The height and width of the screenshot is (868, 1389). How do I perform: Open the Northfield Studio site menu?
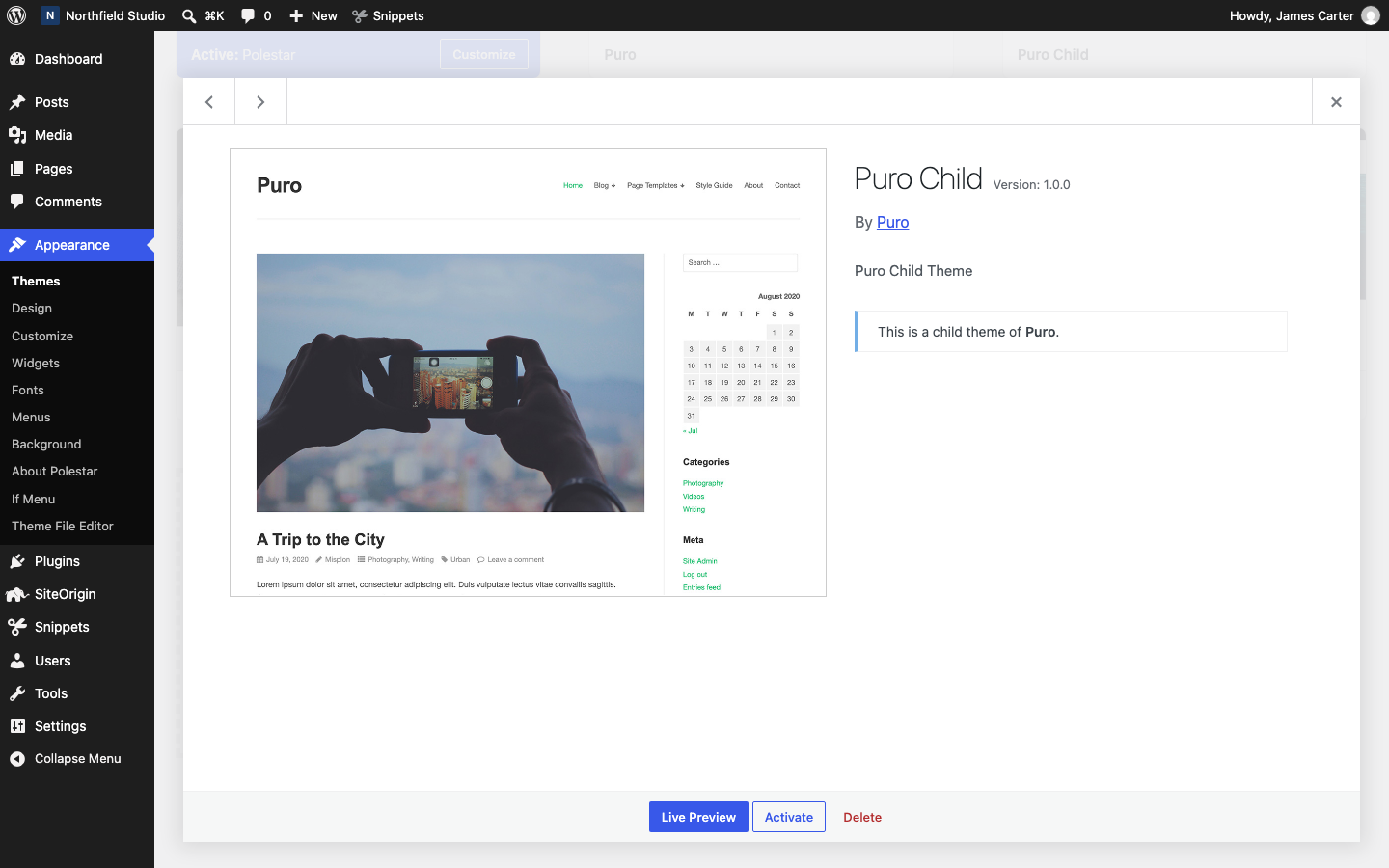click(x=103, y=15)
